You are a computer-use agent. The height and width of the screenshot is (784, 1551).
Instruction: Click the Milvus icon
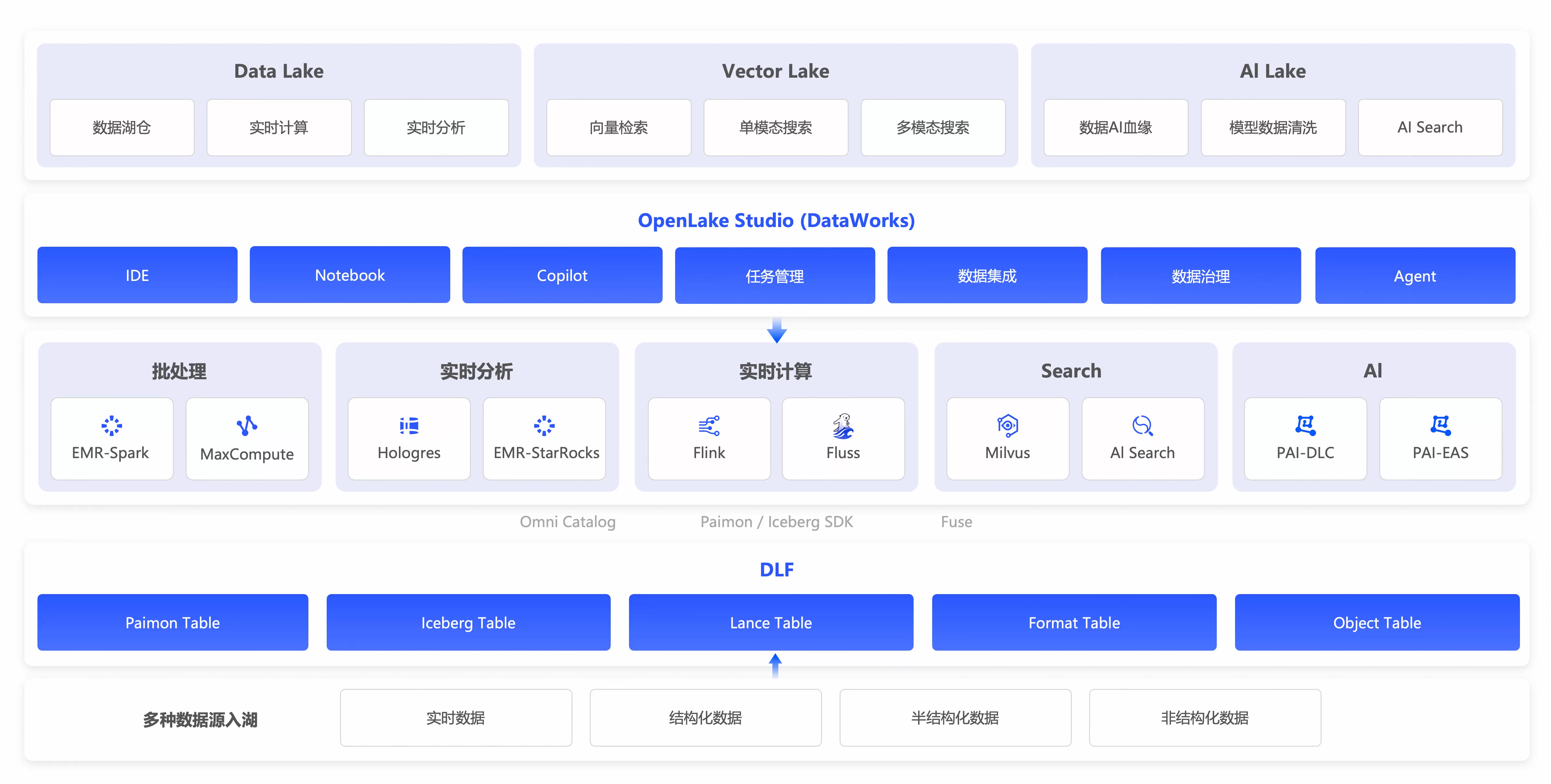coord(1007,426)
